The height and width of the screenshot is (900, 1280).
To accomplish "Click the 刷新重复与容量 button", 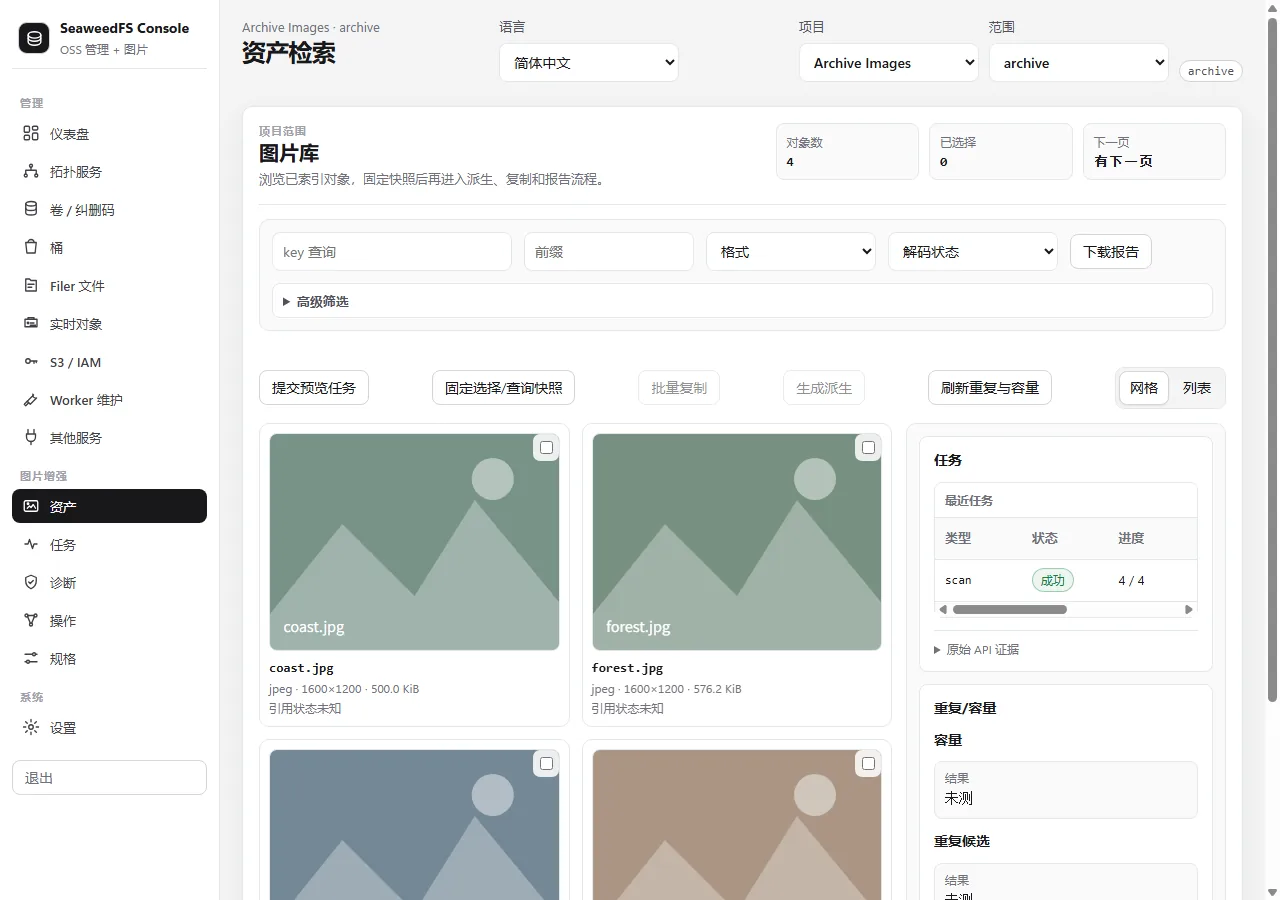I will (x=990, y=388).
